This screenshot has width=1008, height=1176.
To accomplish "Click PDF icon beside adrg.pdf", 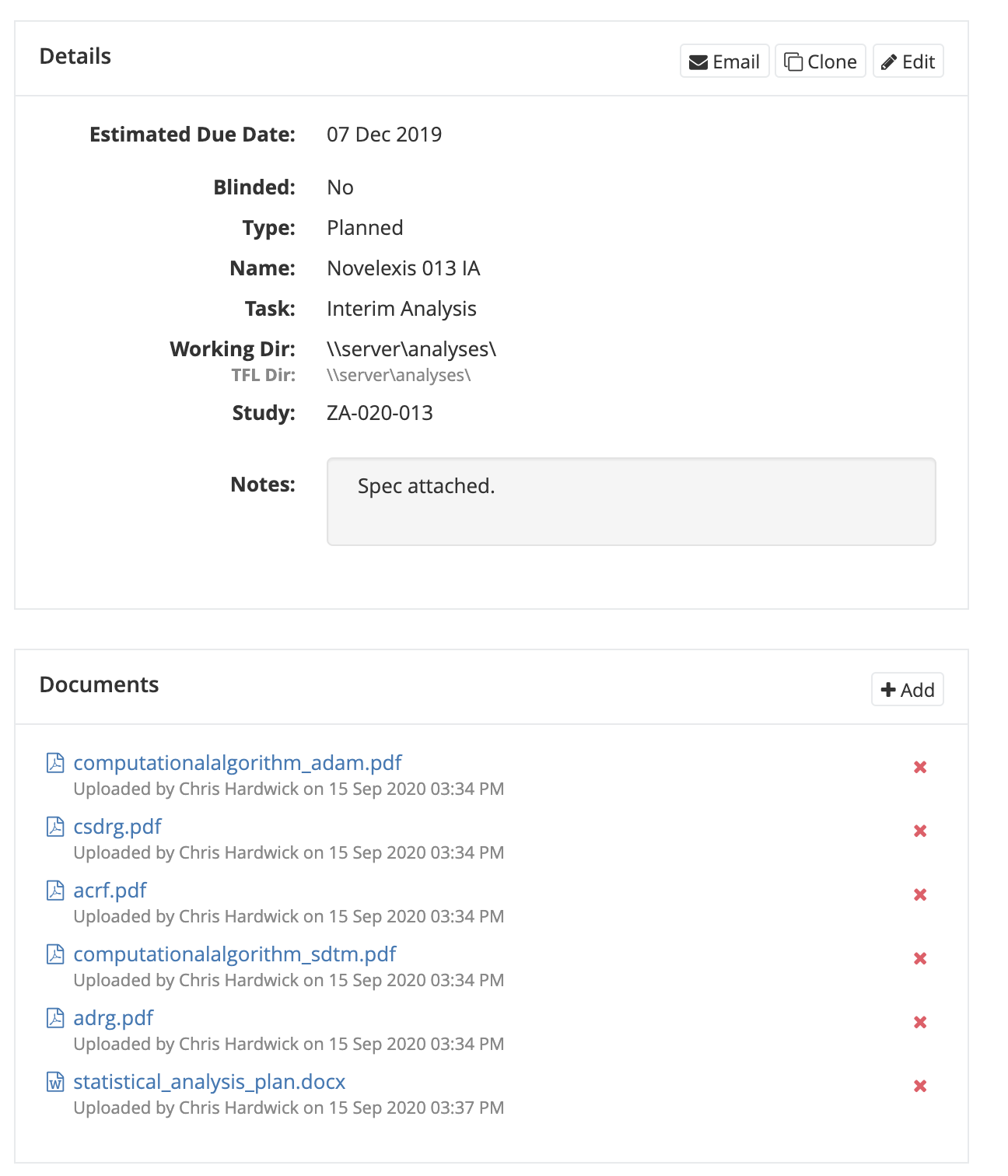I will coord(55,1018).
